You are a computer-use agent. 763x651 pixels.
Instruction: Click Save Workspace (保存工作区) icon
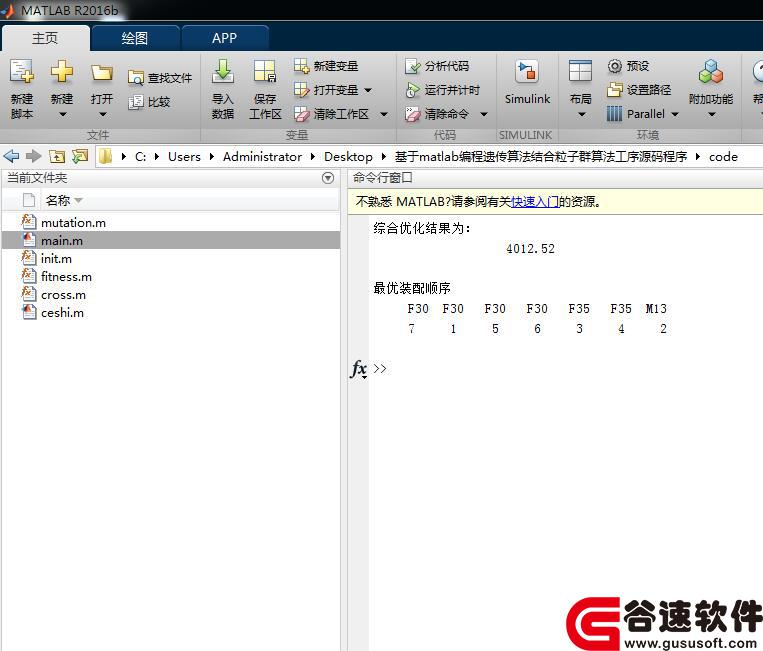pos(265,72)
